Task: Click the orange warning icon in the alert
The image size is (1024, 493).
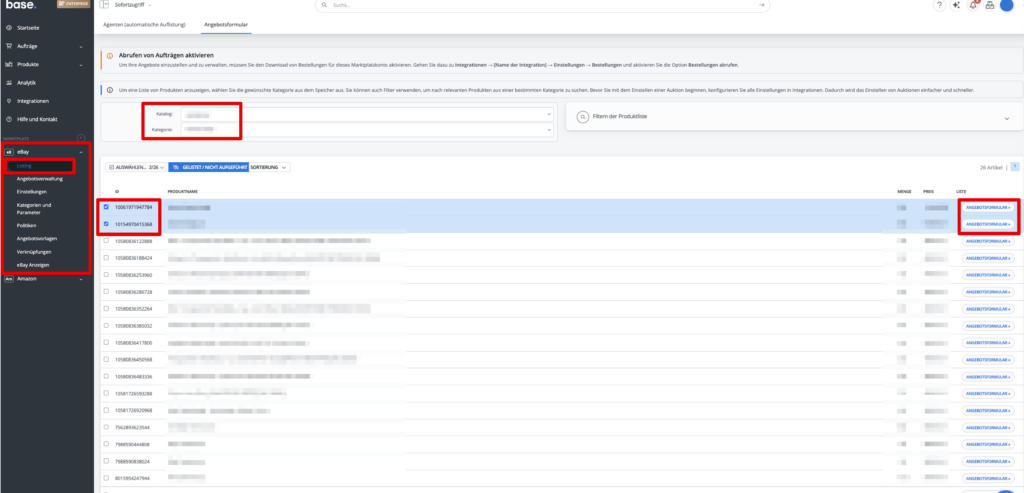Action: (110, 56)
